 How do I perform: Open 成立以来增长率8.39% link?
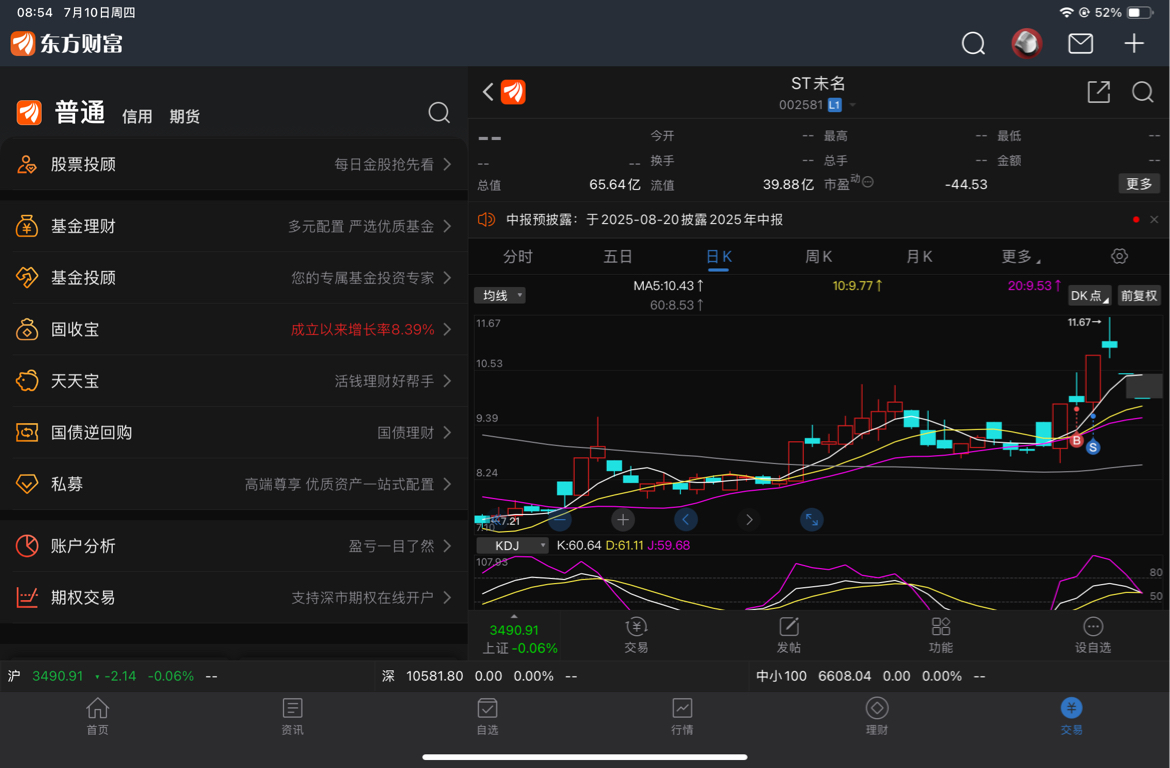[362, 329]
